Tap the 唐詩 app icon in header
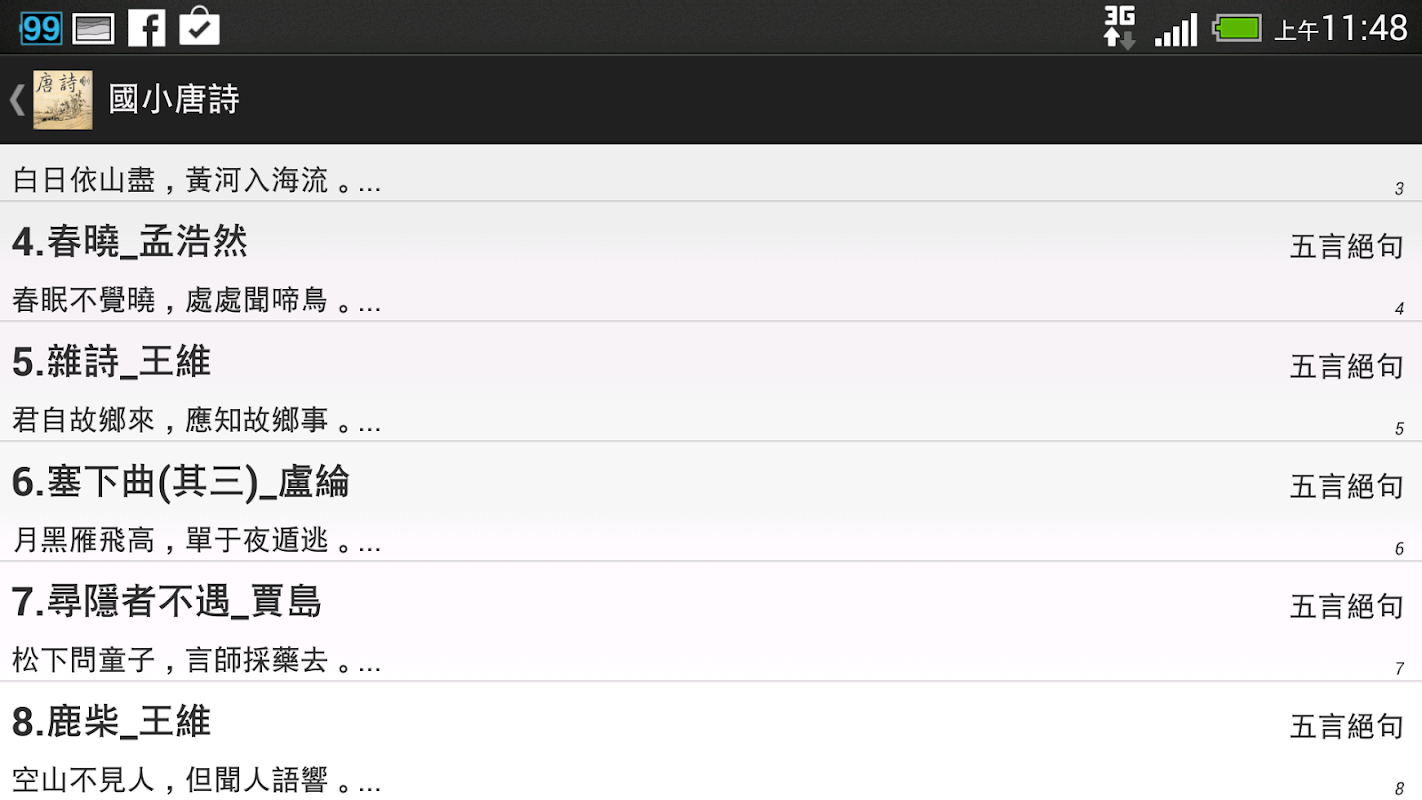Image resolution: width=1422 pixels, height=800 pixels. tap(63, 99)
